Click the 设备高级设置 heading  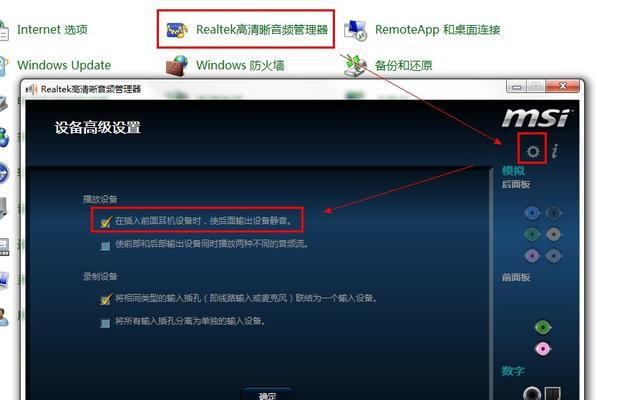[98, 127]
